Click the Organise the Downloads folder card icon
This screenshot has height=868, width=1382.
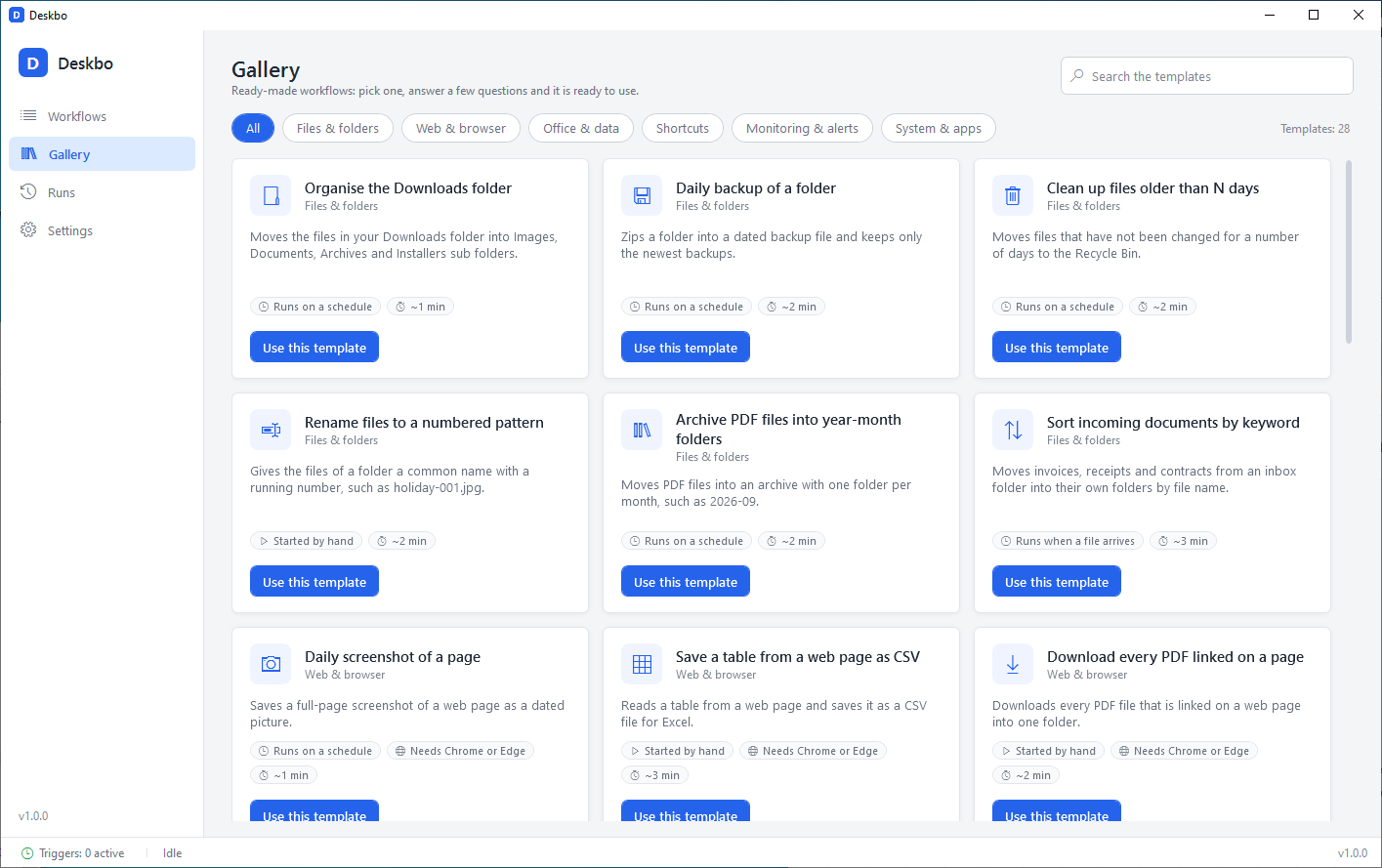click(271, 195)
